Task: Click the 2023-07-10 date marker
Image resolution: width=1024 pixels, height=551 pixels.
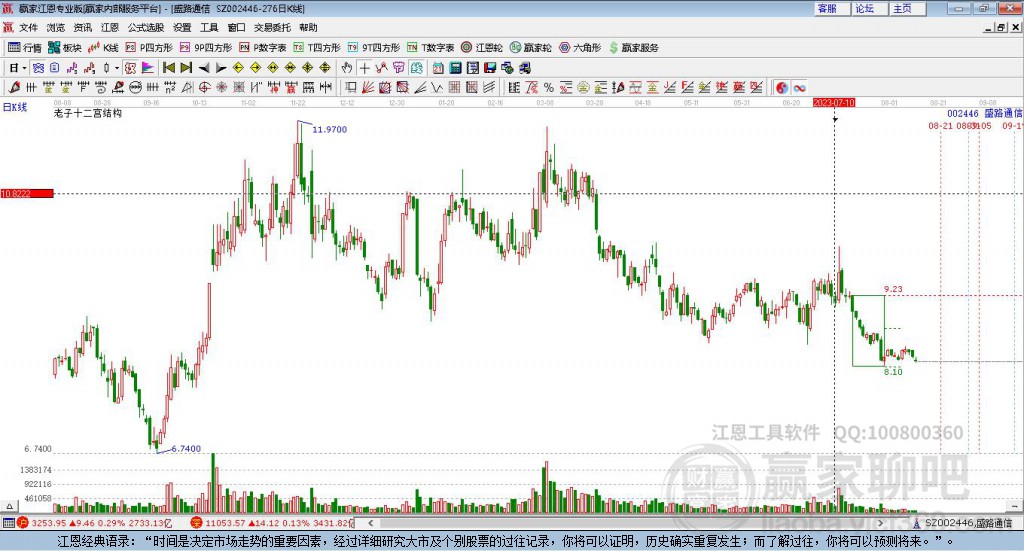Action: click(834, 102)
